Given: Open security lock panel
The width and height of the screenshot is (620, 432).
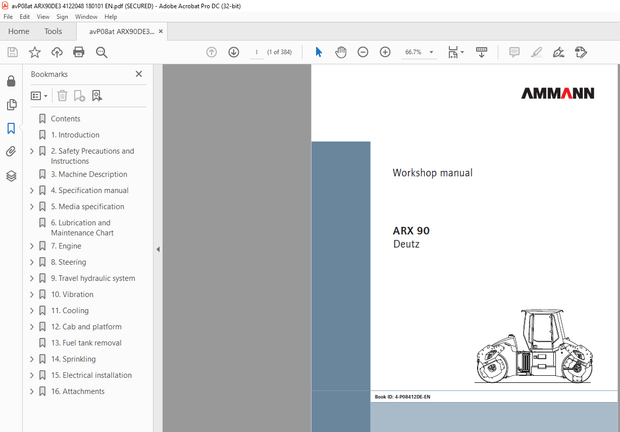Looking at the screenshot, I should [11, 81].
